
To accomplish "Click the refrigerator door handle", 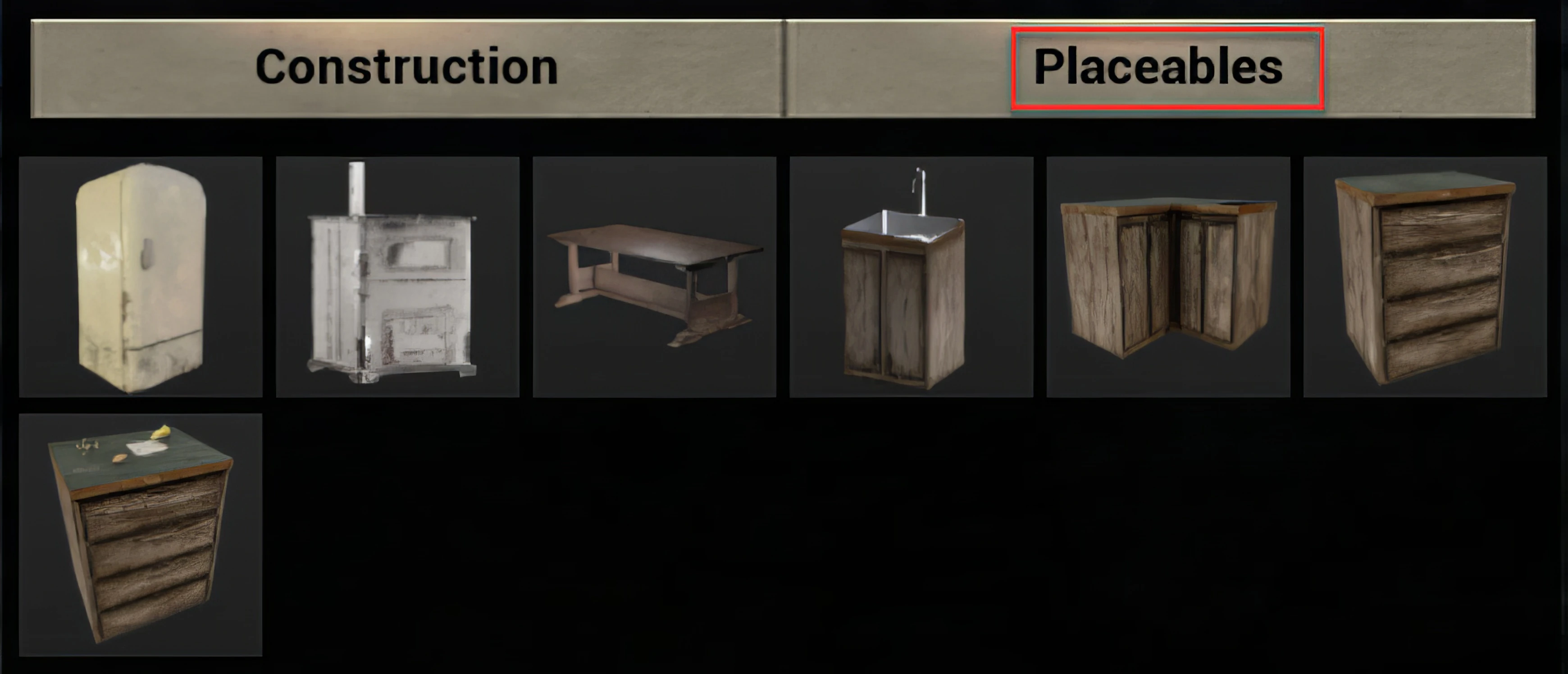I will click(147, 253).
